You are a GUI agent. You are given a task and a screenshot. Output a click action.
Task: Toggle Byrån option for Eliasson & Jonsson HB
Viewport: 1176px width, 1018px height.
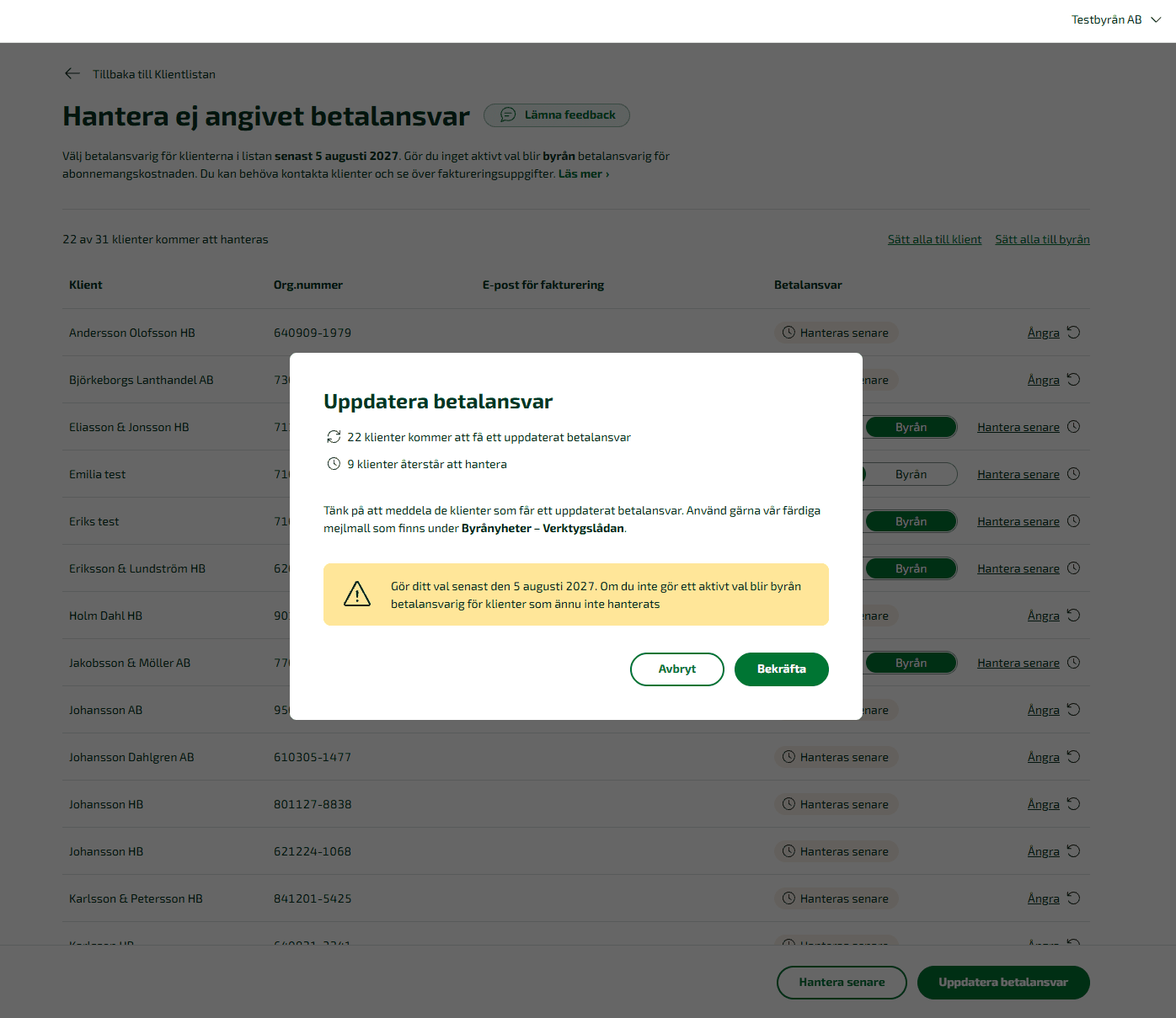911,427
